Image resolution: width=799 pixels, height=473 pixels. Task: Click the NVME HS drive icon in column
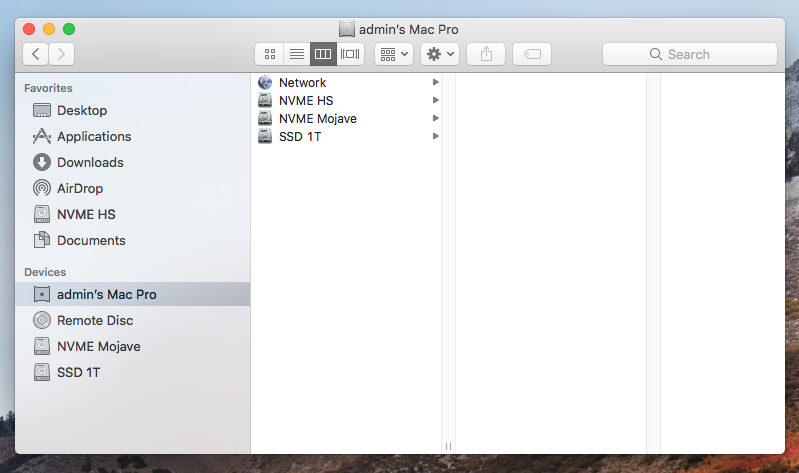(265, 100)
